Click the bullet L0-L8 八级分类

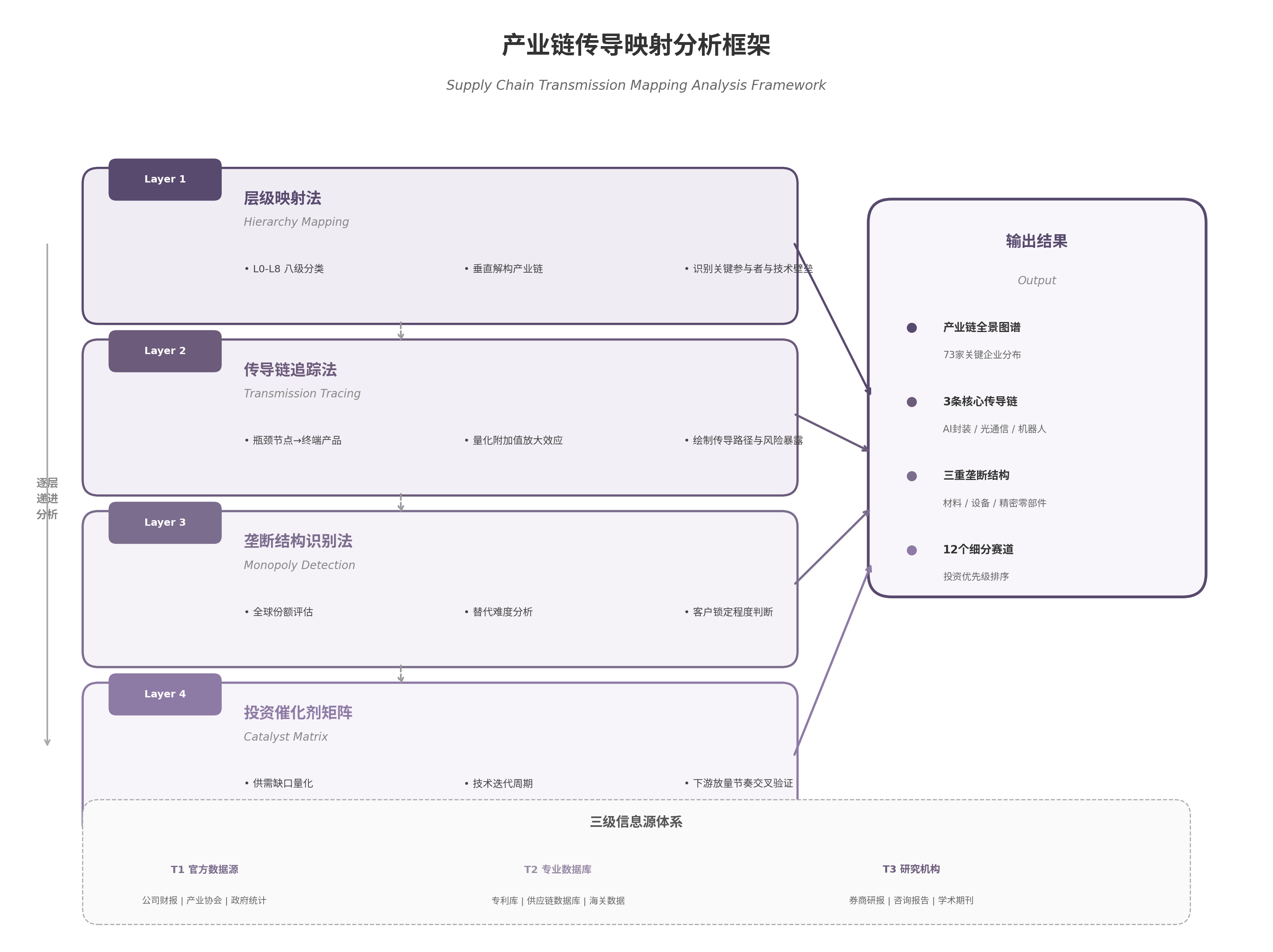click(284, 269)
